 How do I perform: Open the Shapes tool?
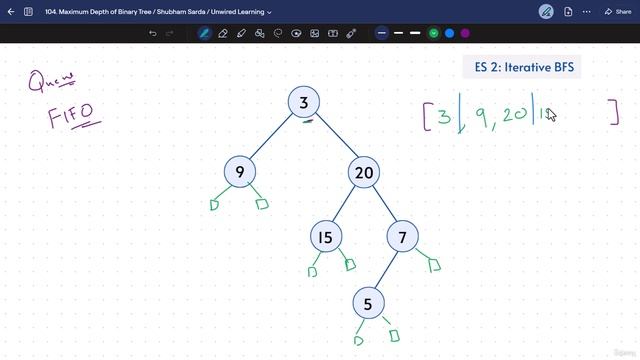pyautogui.click(x=260, y=33)
